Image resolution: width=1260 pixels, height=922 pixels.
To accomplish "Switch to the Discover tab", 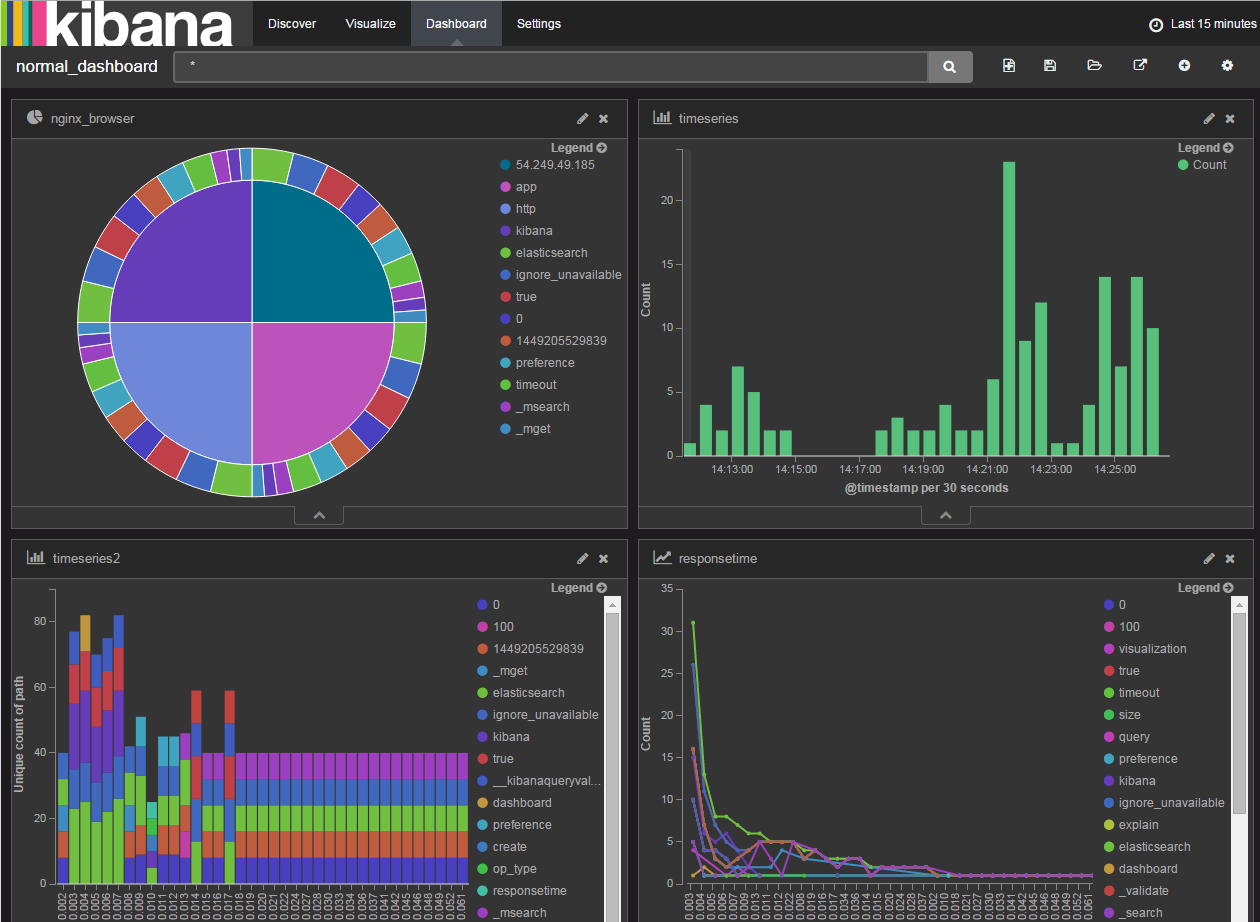I will coord(291,23).
